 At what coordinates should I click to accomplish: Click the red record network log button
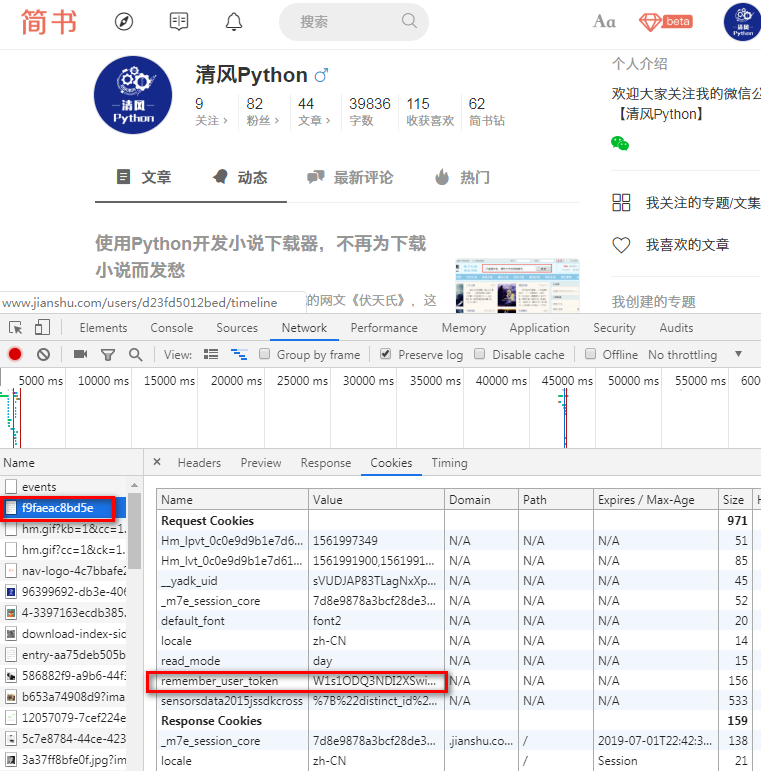[x=15, y=354]
